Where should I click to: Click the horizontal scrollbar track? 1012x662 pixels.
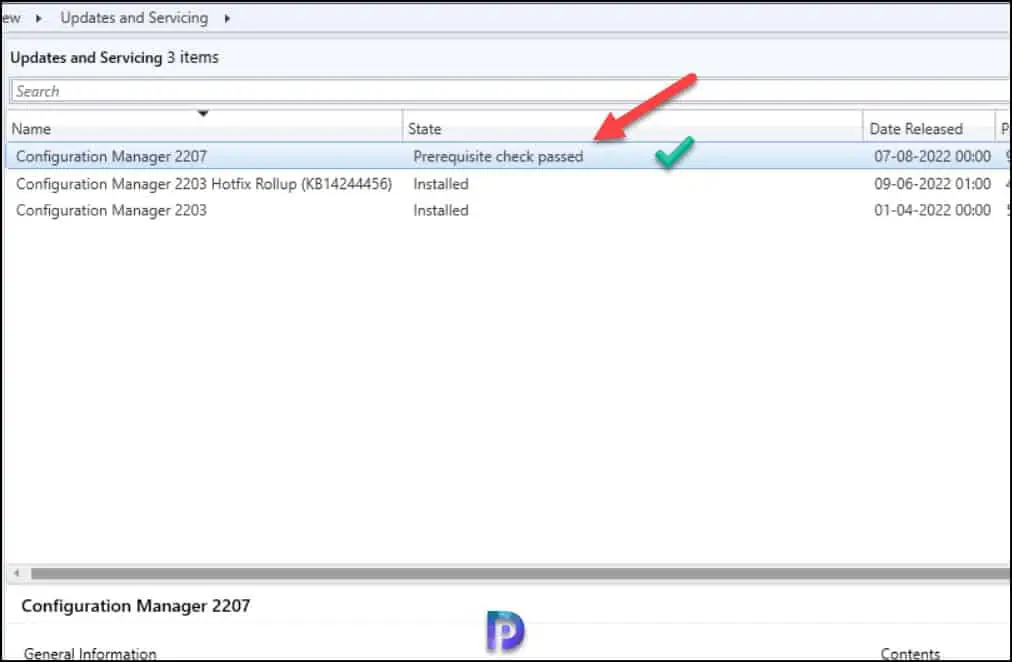pyautogui.click(x=520, y=573)
